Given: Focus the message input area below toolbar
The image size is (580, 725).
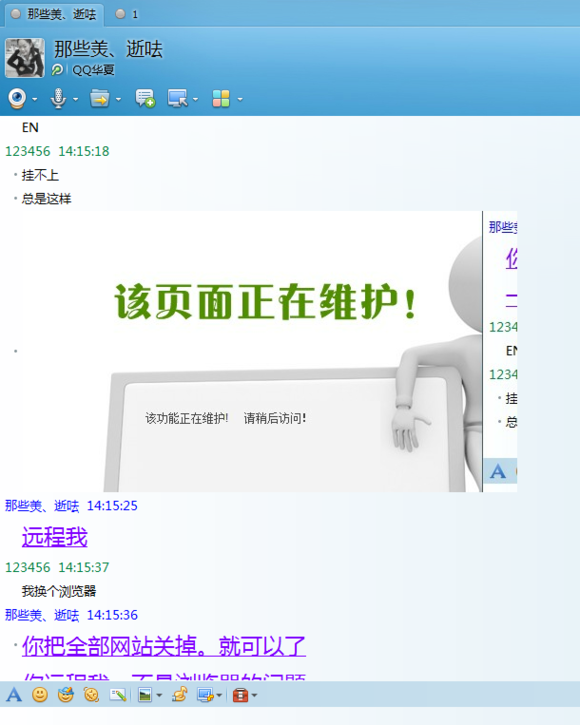Looking at the screenshot, I should point(290,716).
